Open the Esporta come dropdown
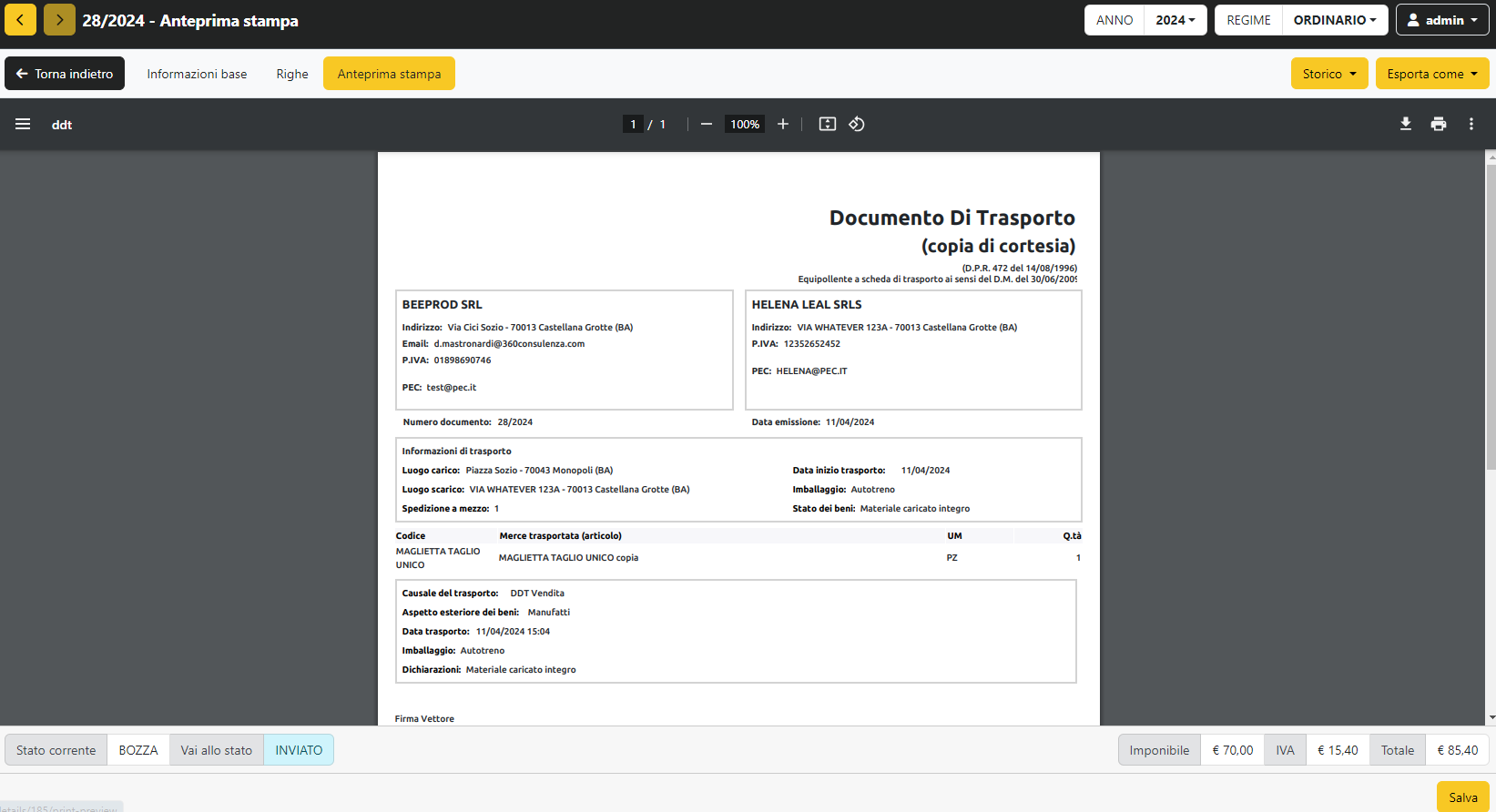 tap(1431, 74)
